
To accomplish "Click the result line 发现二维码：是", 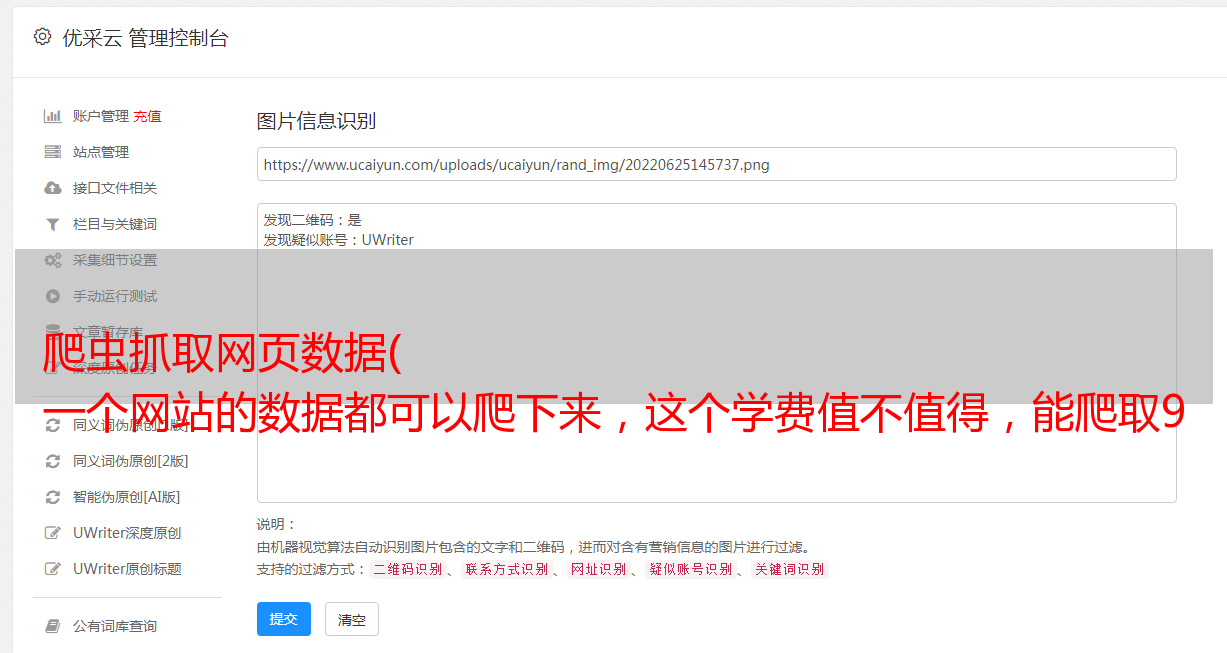I will [x=313, y=220].
